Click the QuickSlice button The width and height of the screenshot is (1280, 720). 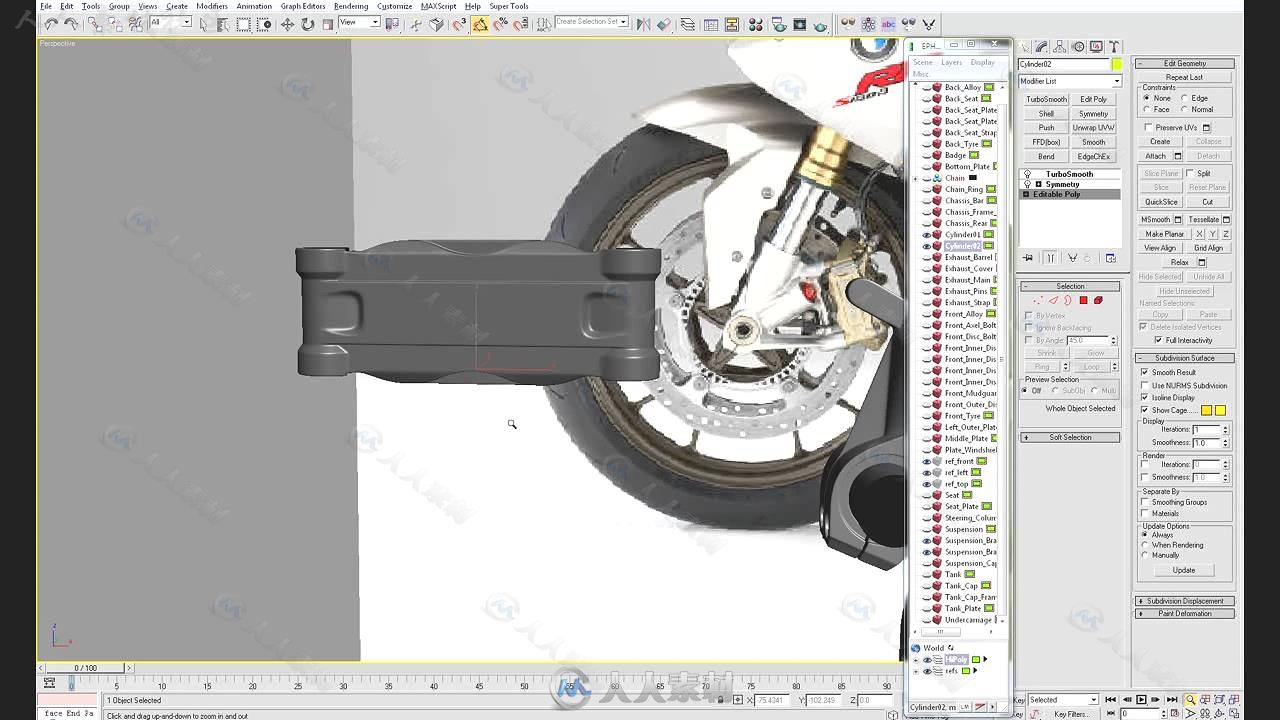1161,202
